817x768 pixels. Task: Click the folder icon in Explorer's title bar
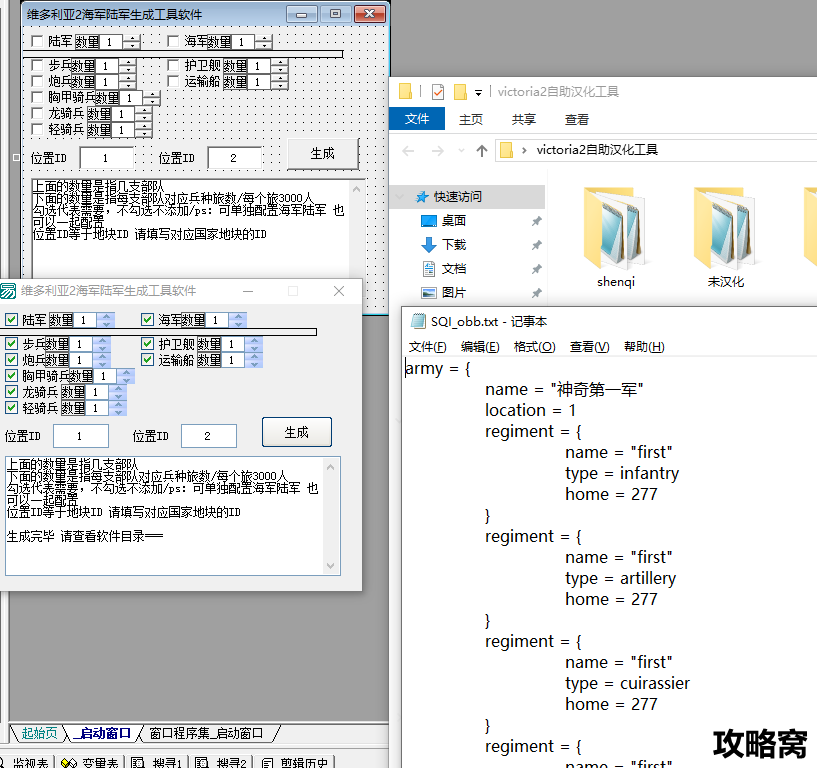pyautogui.click(x=405, y=91)
